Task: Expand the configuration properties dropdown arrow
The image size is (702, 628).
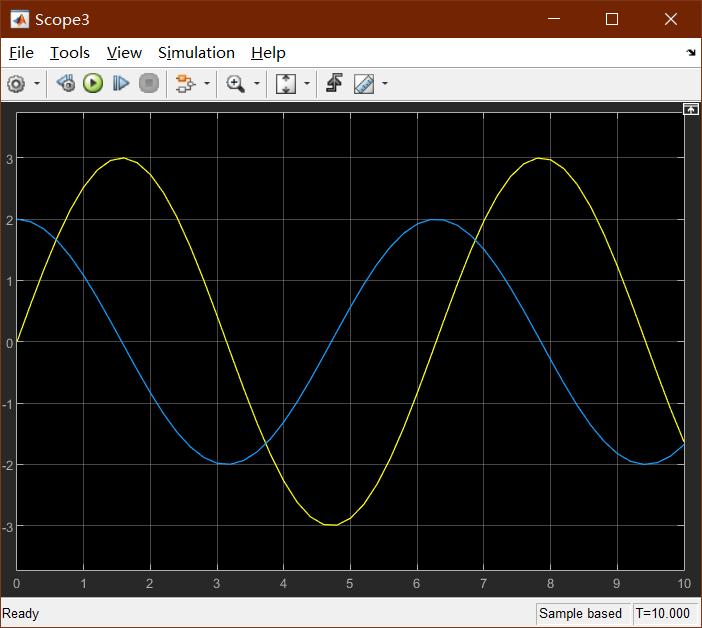Action: click(37, 84)
